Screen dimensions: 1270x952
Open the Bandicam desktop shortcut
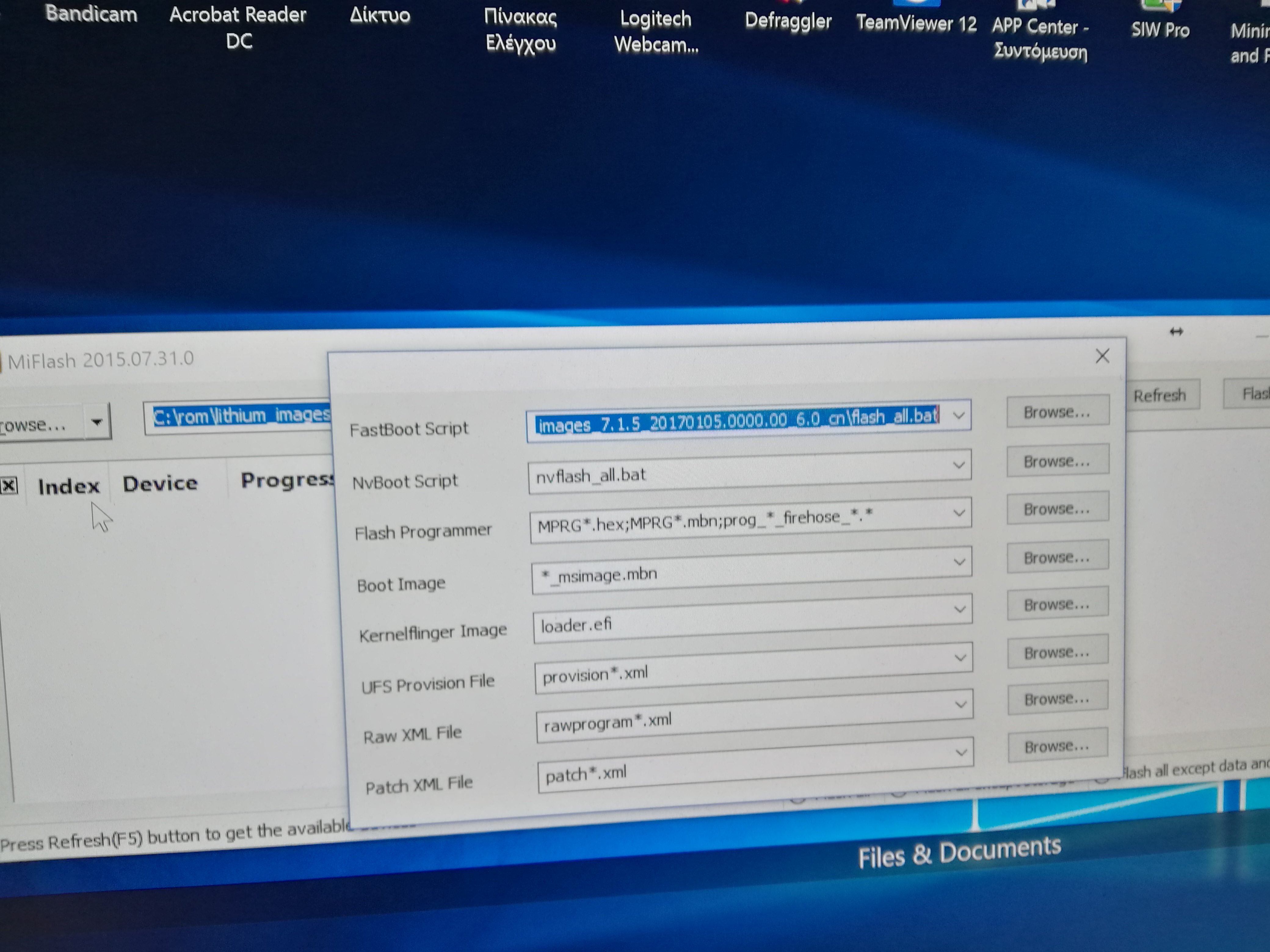(x=91, y=14)
